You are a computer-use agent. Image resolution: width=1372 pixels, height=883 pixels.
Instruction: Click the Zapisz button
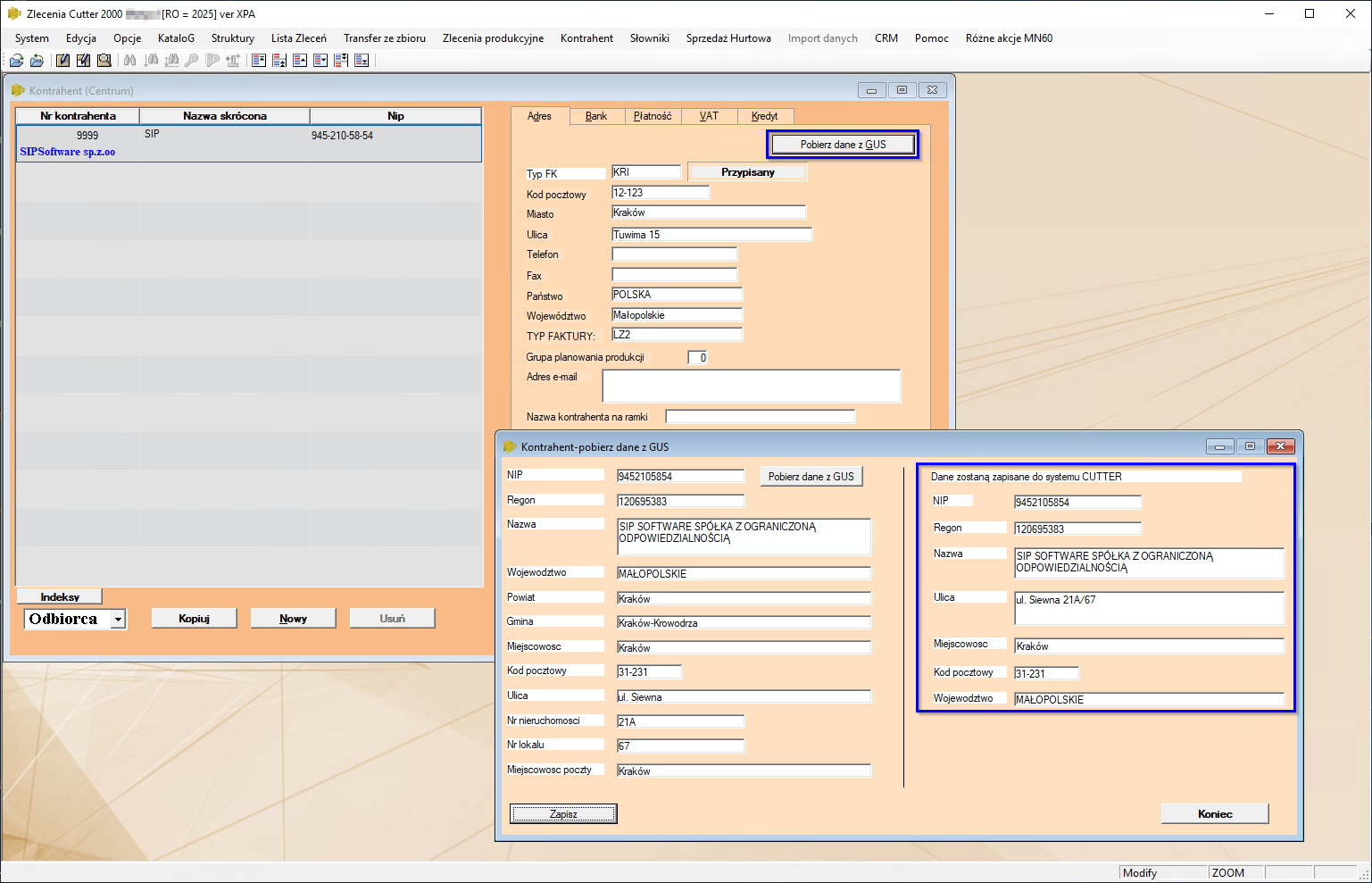563,814
